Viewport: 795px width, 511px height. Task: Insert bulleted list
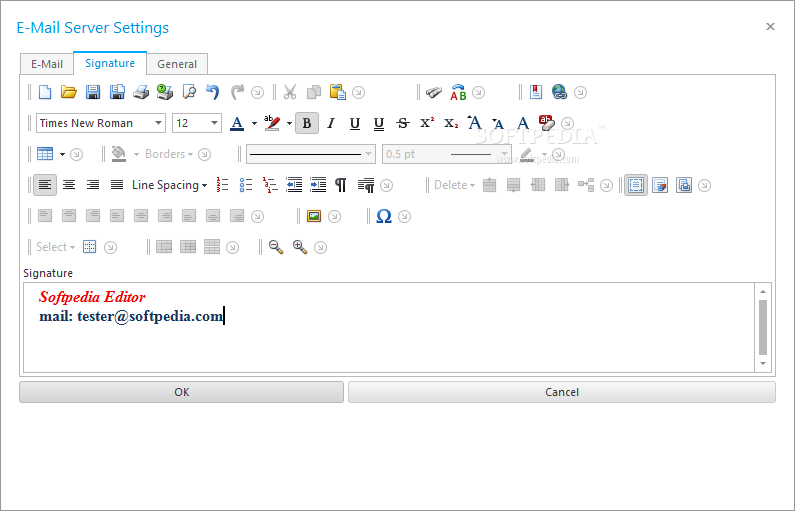coord(246,185)
